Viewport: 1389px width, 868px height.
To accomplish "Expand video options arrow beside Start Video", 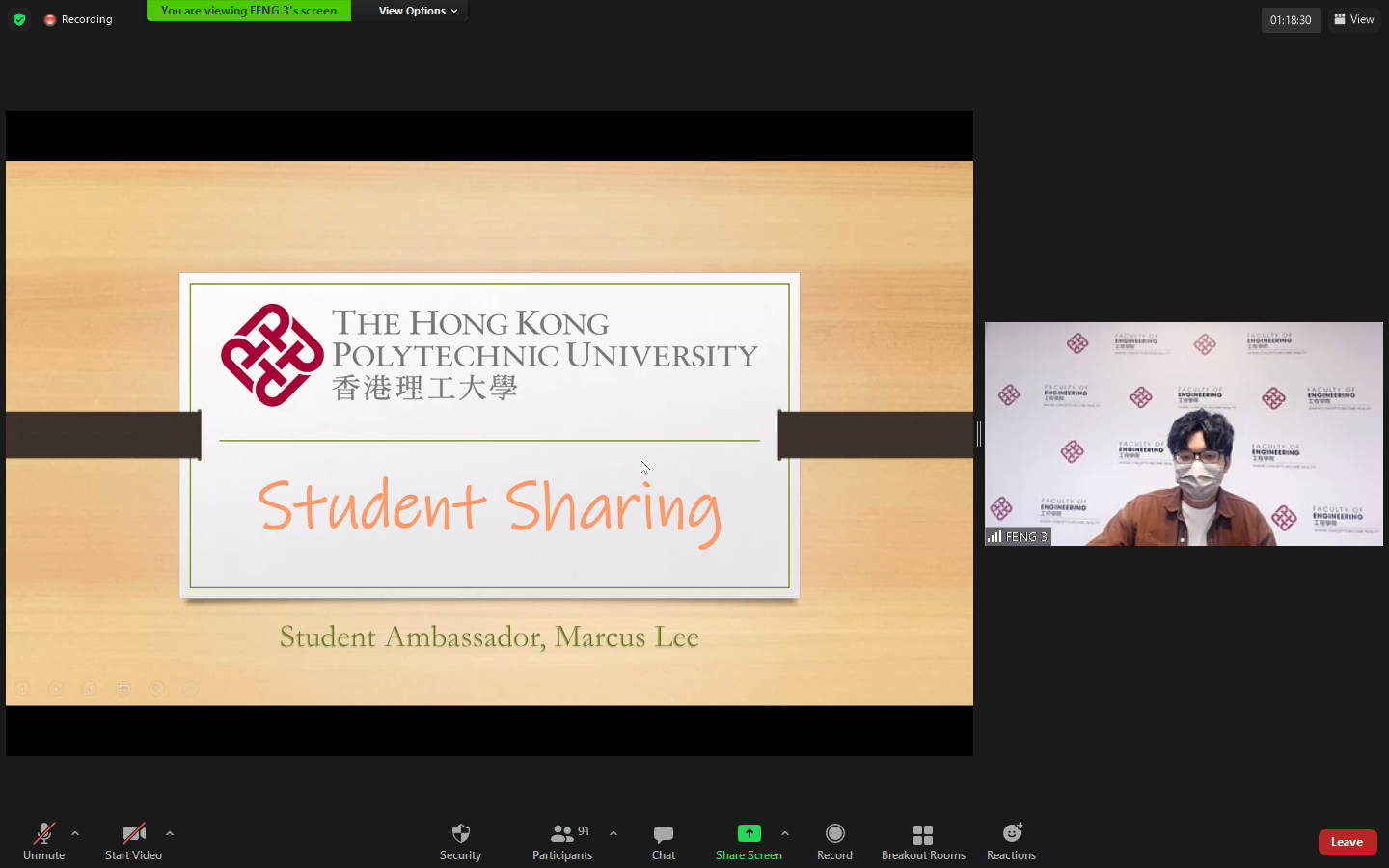I will [x=170, y=833].
